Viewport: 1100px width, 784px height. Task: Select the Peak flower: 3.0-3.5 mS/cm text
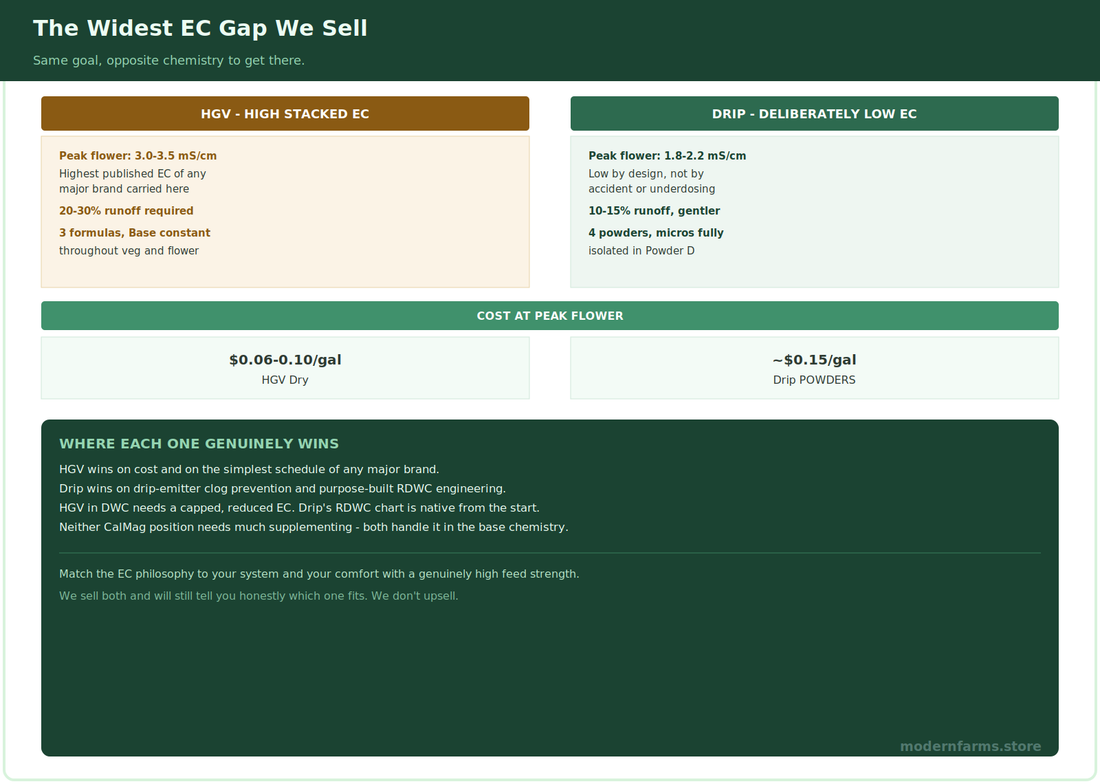pyautogui.click(x=138, y=156)
